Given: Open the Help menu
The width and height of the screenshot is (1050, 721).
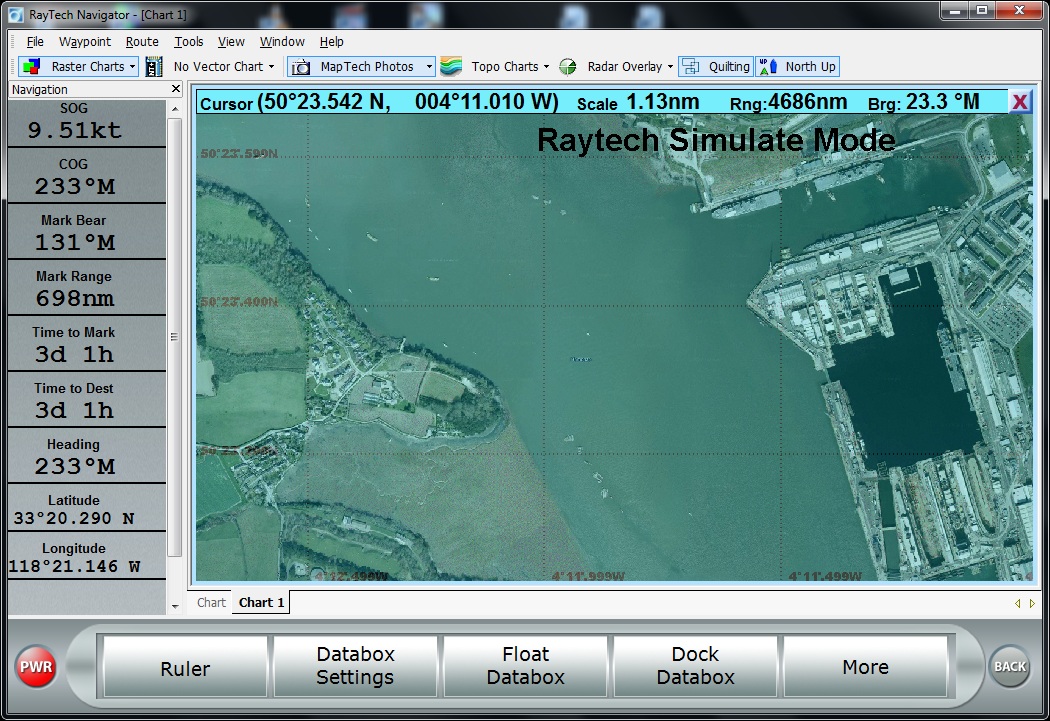Looking at the screenshot, I should 331,42.
